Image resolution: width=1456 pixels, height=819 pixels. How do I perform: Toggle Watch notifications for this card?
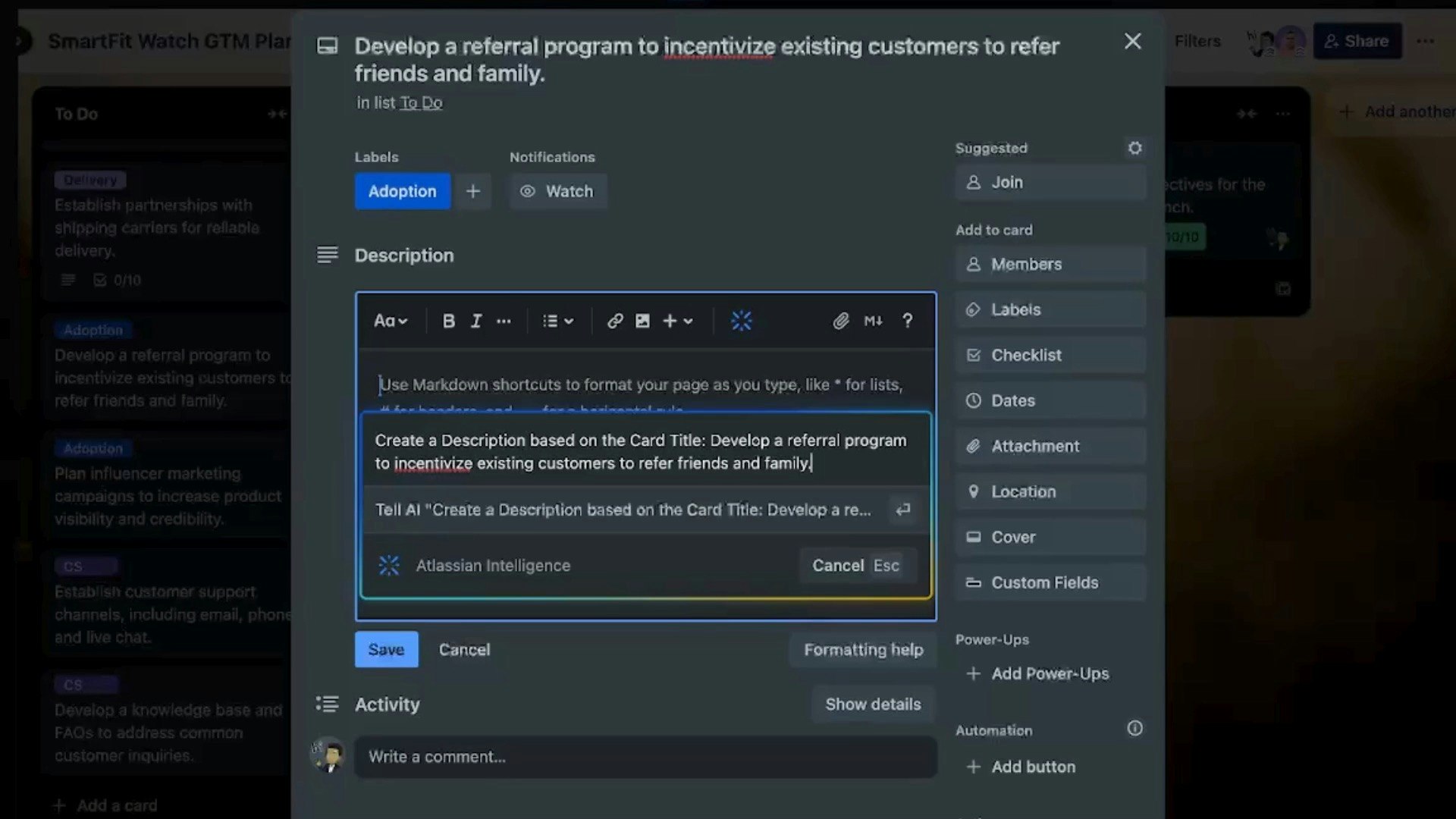point(557,191)
